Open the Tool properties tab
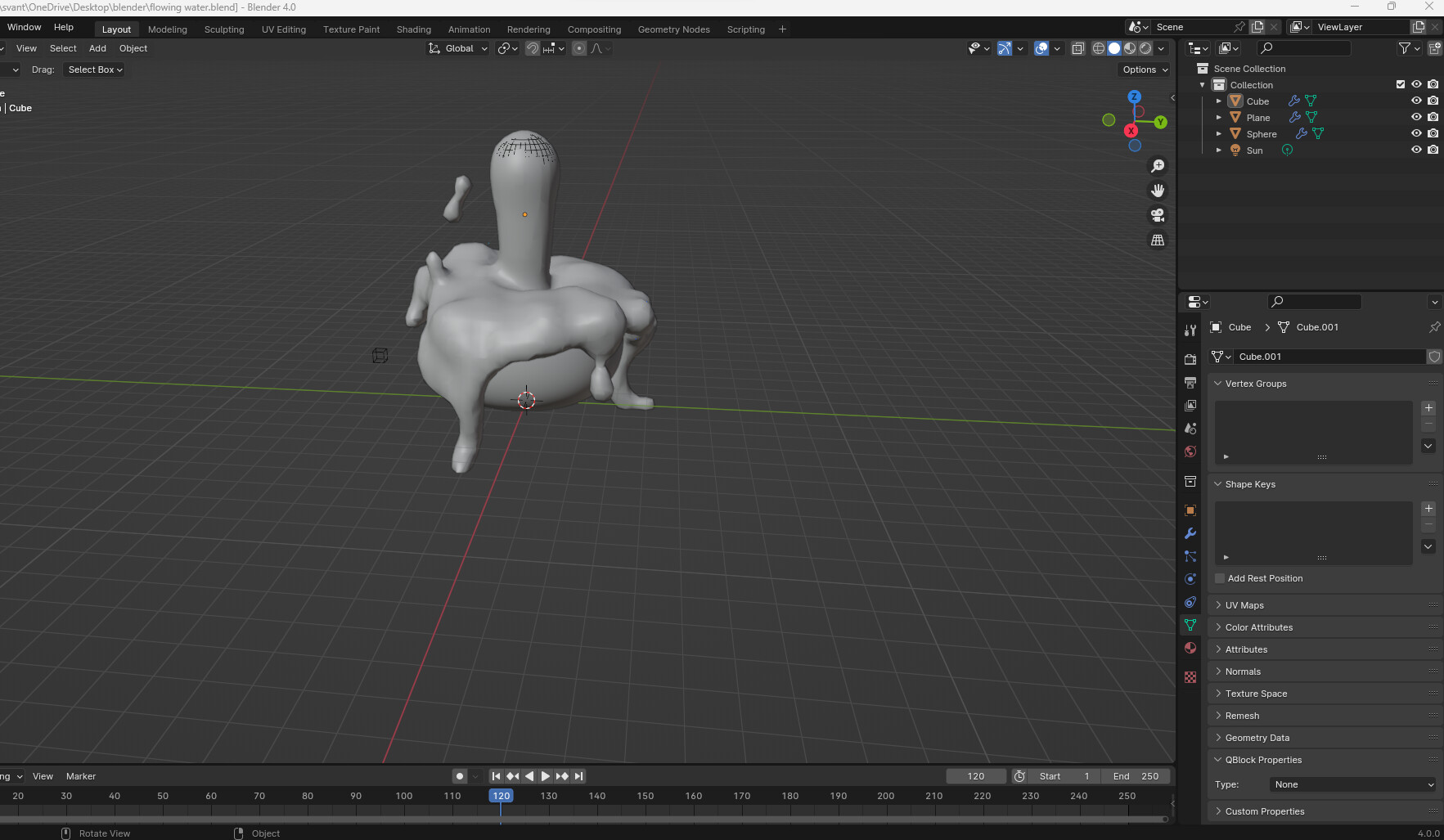1444x840 pixels. point(1190,330)
